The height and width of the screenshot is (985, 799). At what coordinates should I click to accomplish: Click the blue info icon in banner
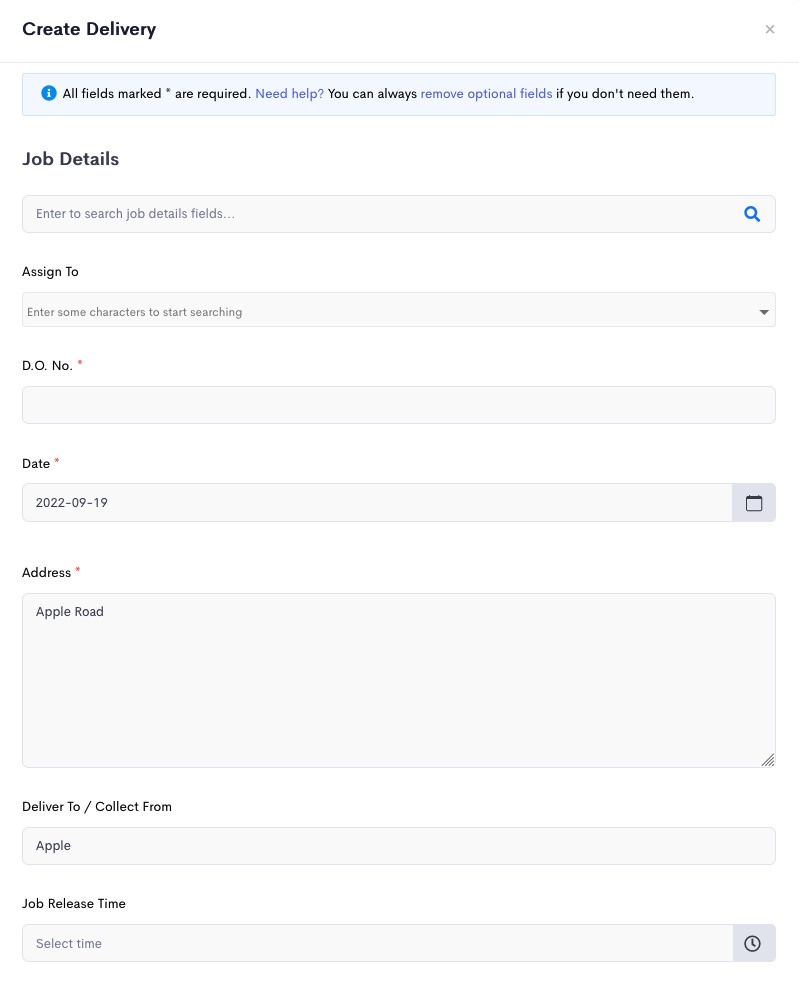point(48,94)
